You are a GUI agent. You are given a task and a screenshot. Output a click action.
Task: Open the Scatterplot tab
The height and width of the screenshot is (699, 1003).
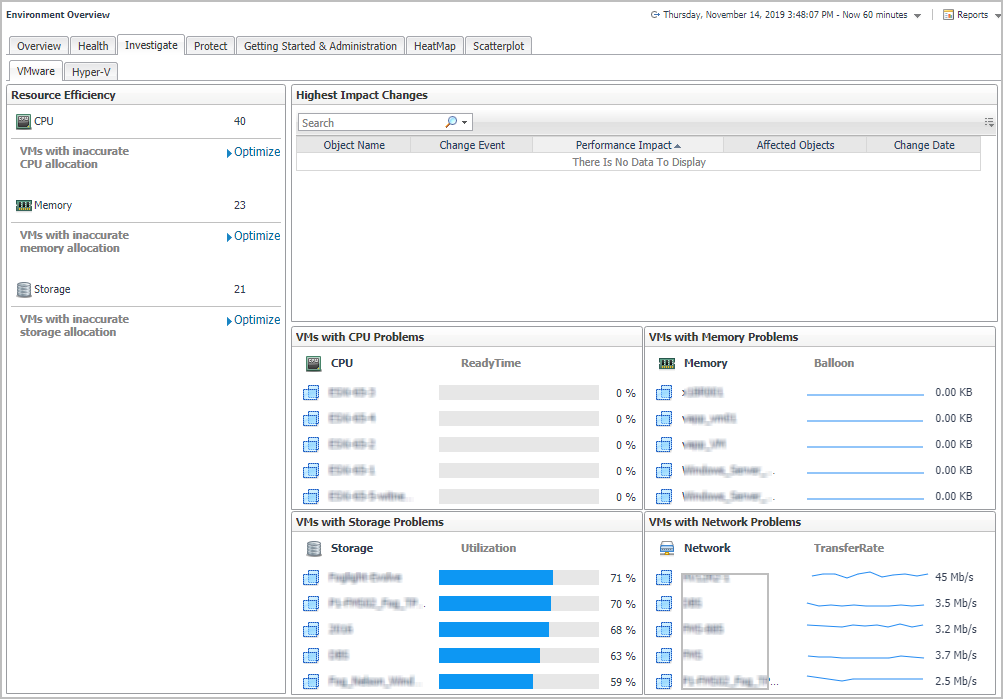point(499,46)
